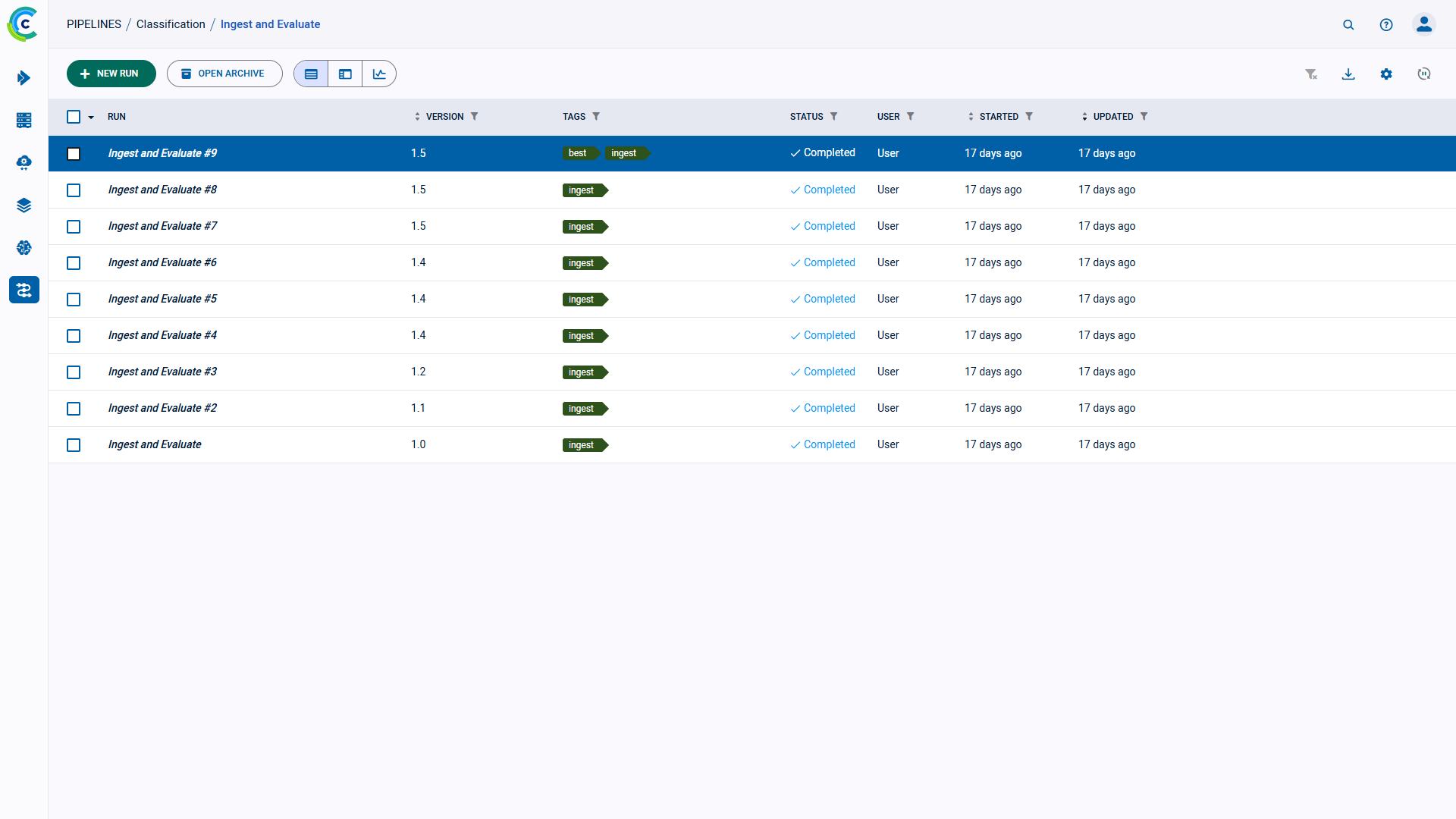Open the table settings gear icon
Image resolution: width=1456 pixels, height=819 pixels.
point(1386,74)
